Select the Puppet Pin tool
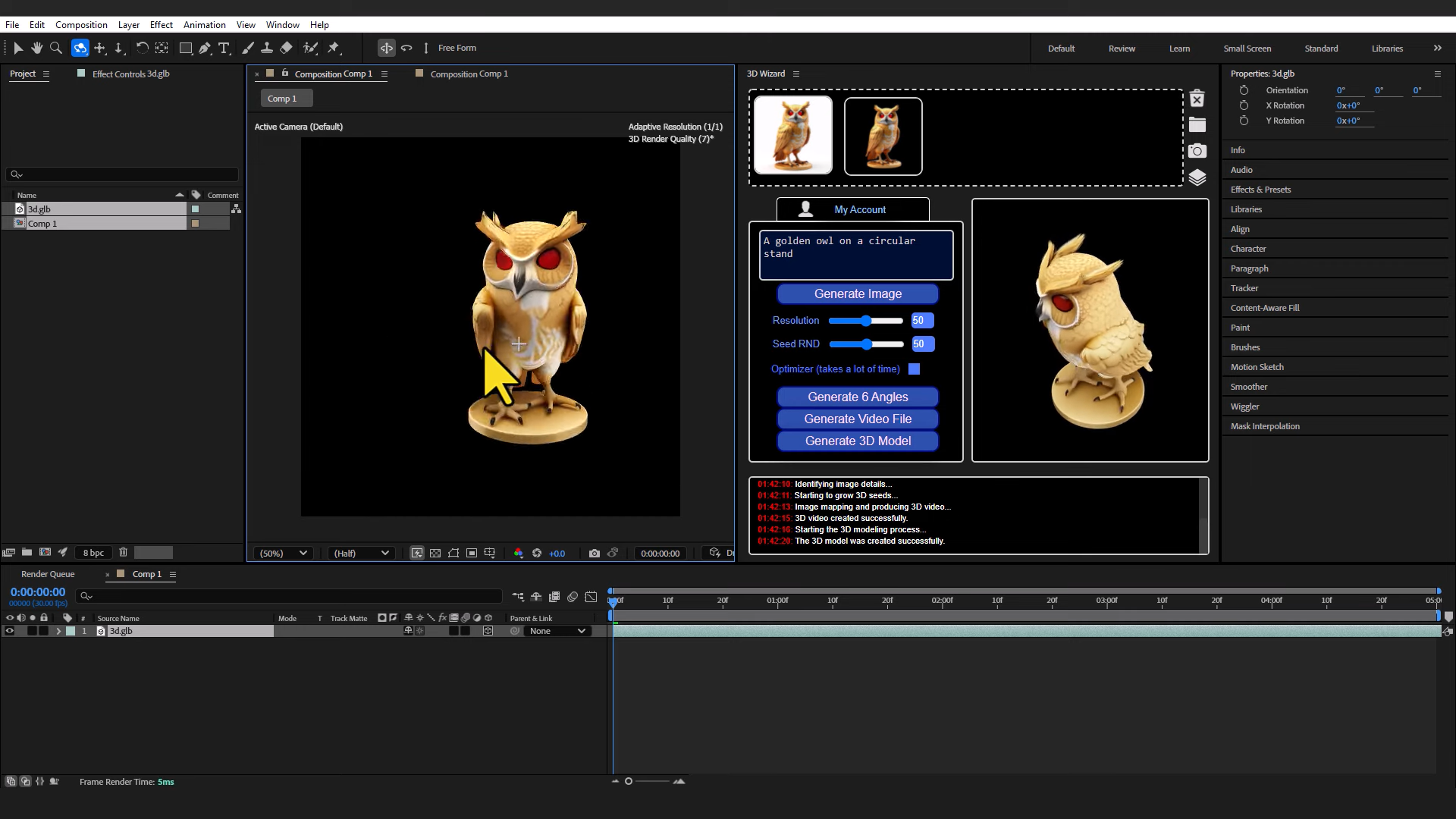Viewport: 1456px width, 819px height. tap(334, 48)
